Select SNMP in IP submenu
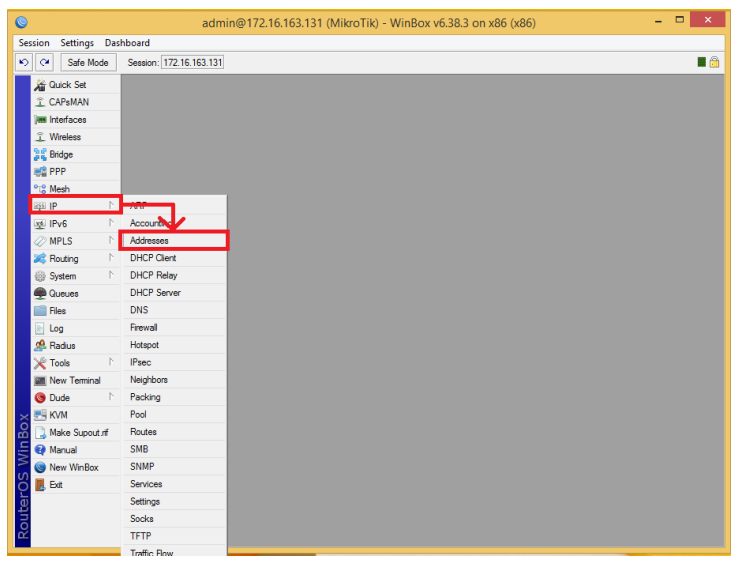 [x=174, y=467]
